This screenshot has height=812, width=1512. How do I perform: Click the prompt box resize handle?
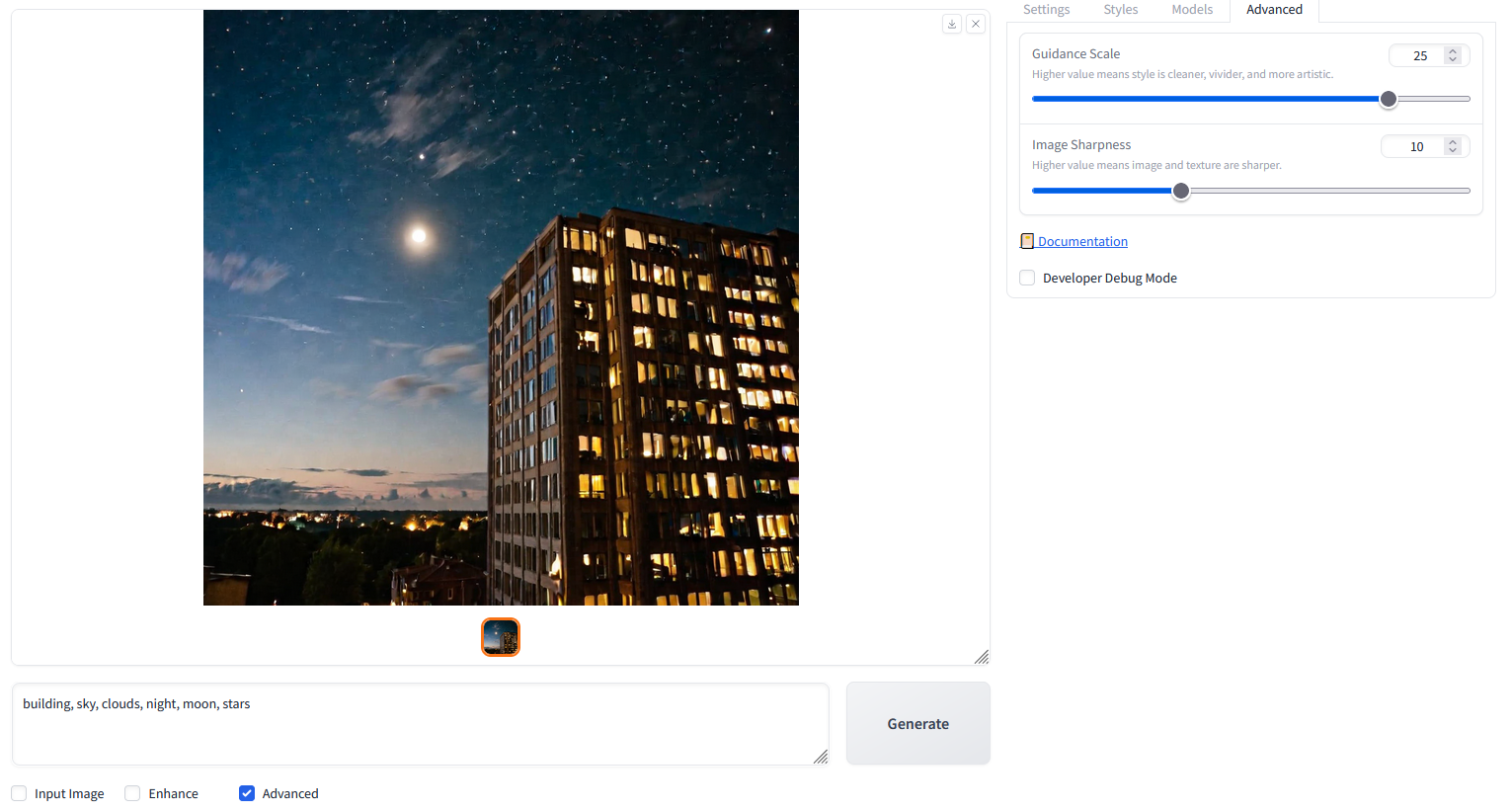(x=821, y=757)
